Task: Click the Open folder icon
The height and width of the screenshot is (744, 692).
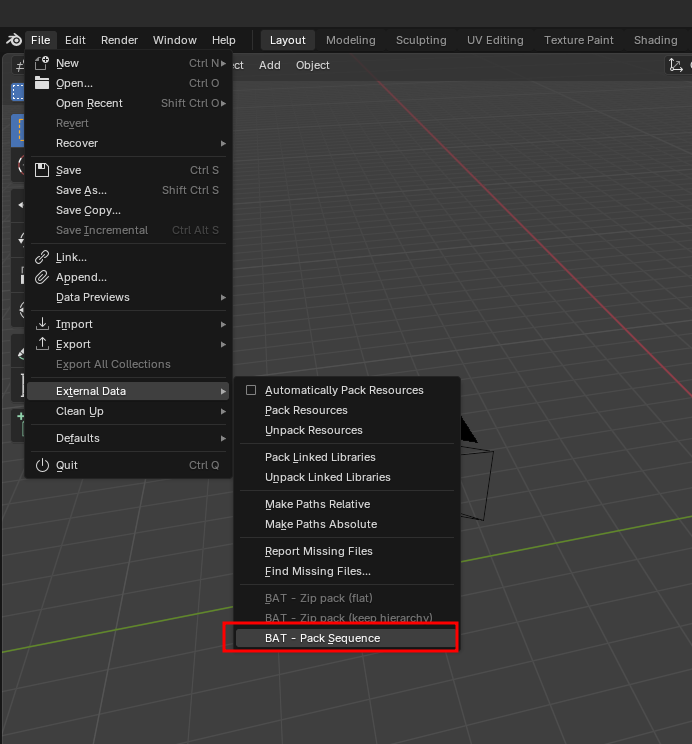Action: (x=42, y=83)
